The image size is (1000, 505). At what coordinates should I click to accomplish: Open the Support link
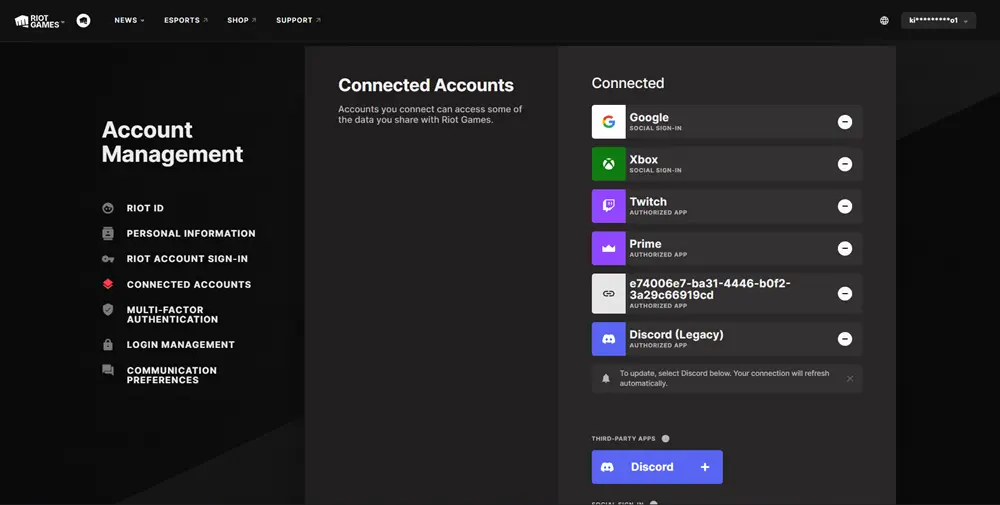click(298, 20)
